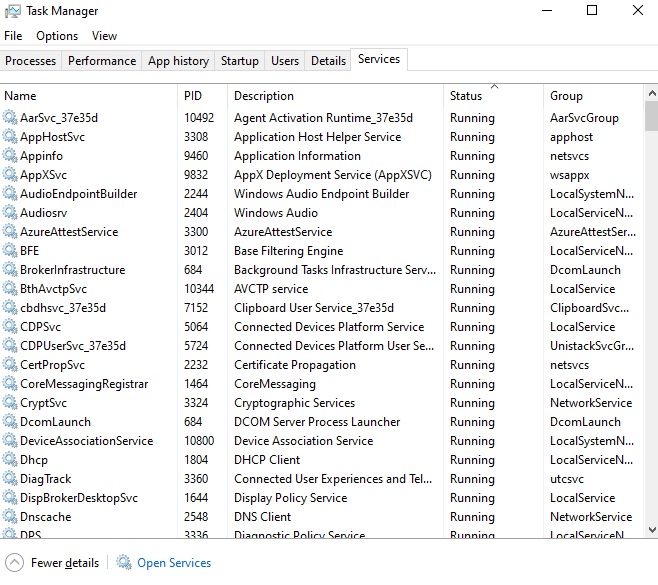Click the utcsvc group cell
658x585 pixels.
(567, 479)
